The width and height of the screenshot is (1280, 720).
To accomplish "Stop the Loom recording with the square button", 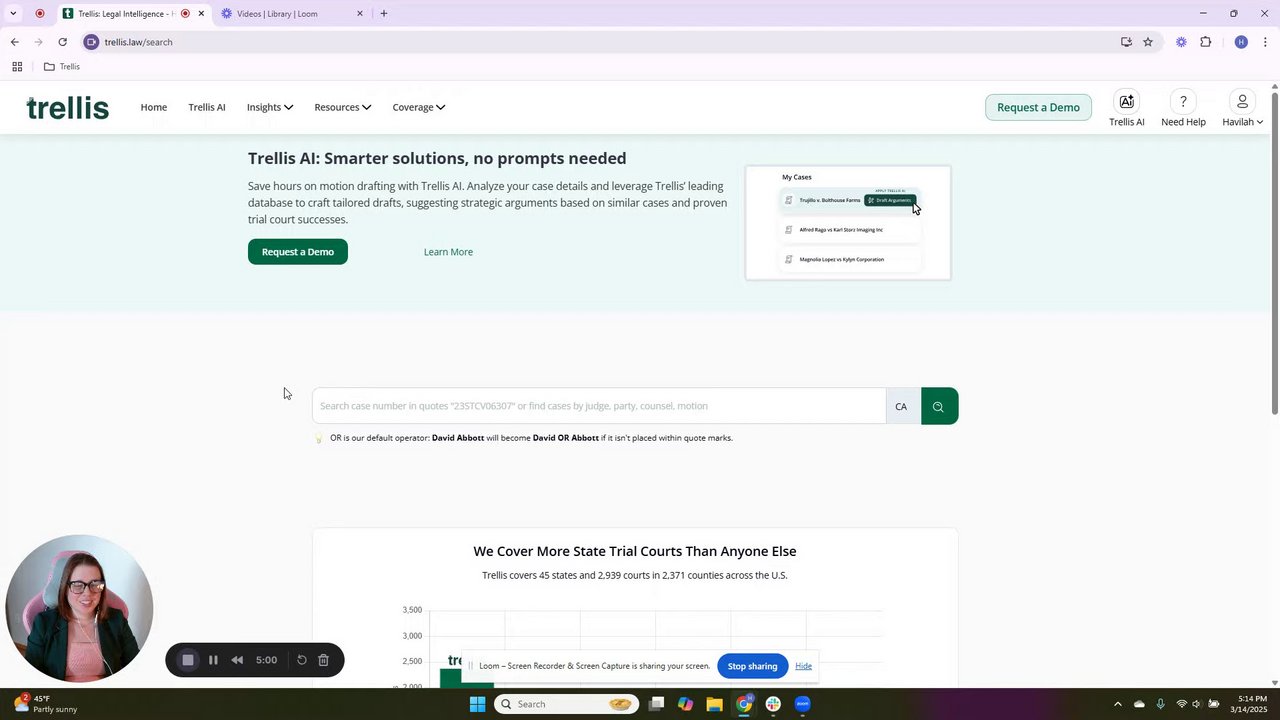I will (x=187, y=660).
